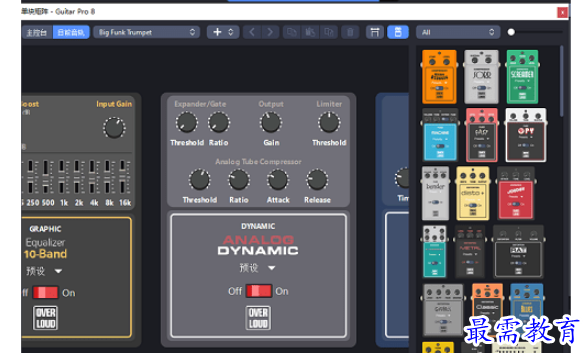Click the stepper arrows beside the plus
588x362 pixels.
[x=231, y=32]
